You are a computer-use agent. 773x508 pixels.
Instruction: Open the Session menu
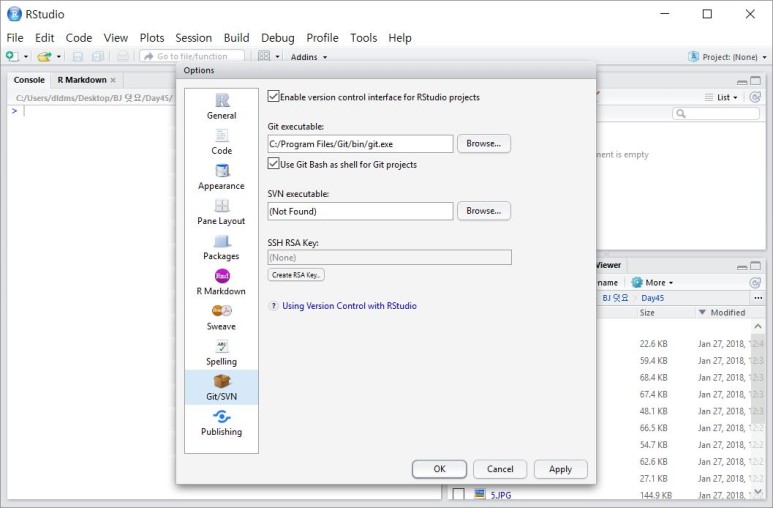tap(193, 38)
